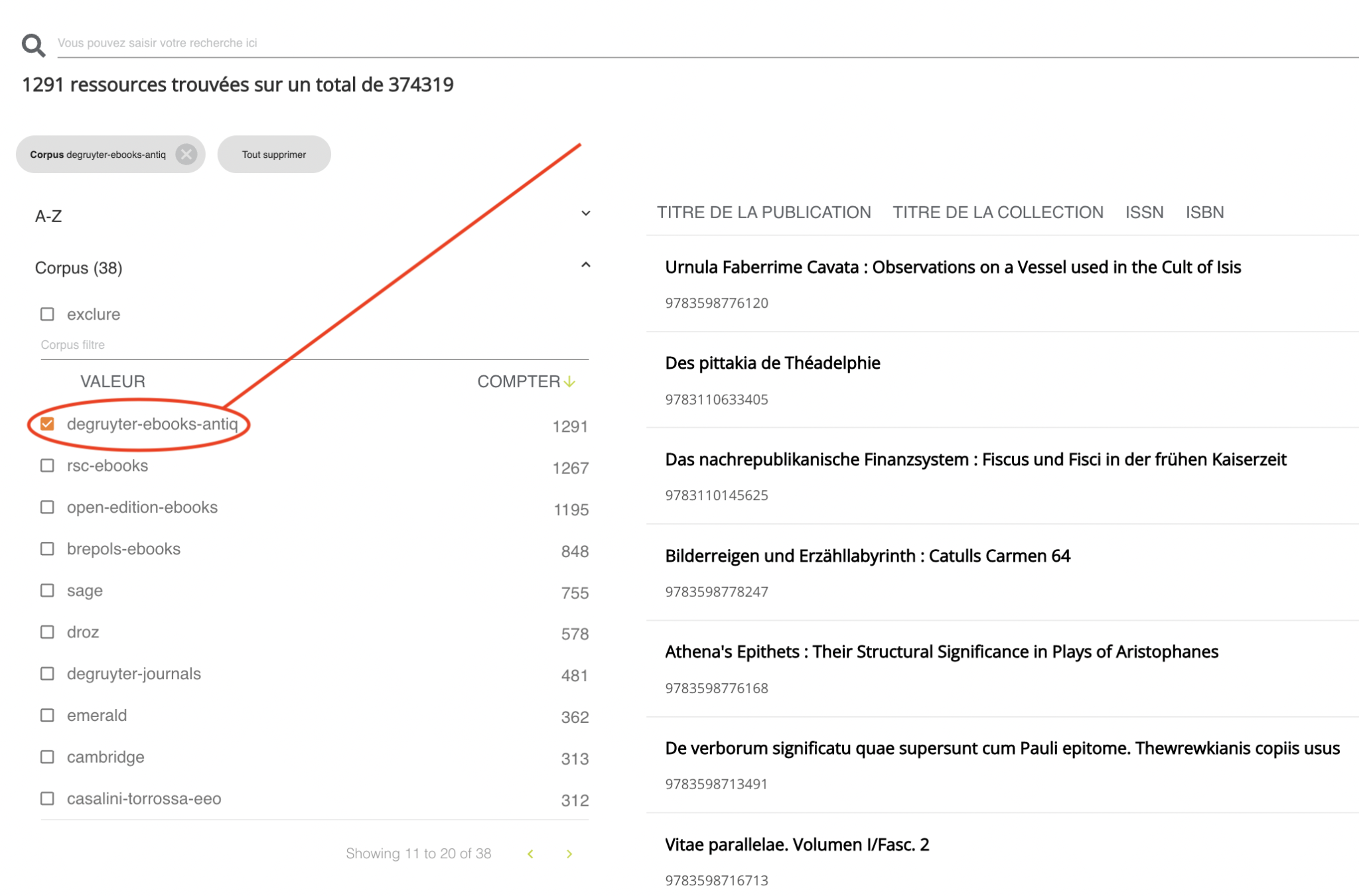
Task: Sort by the COMPTER column arrow
Action: (x=570, y=382)
